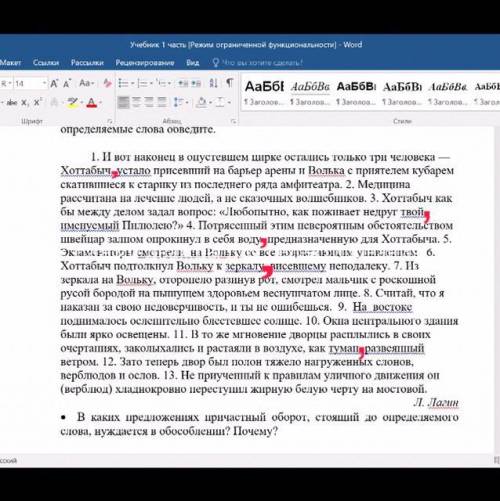Click the Text Effects icon
The width and height of the screenshot is (500, 501).
pyautogui.click(x=54, y=103)
